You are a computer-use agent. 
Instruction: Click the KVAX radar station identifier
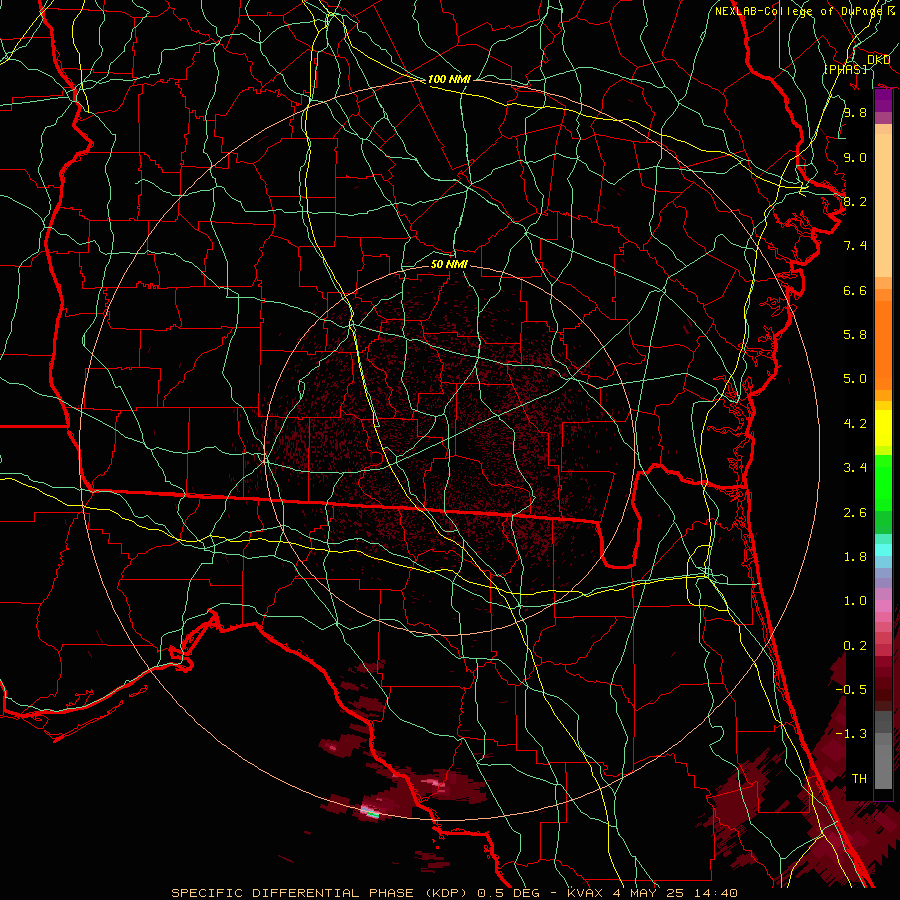584,893
